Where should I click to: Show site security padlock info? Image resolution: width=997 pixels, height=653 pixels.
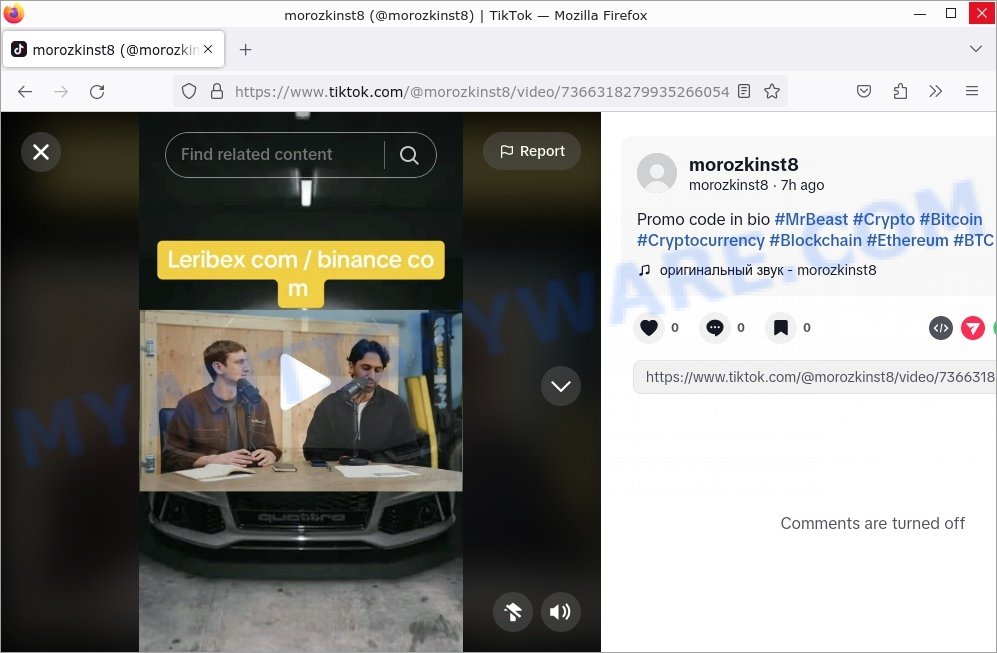217,92
